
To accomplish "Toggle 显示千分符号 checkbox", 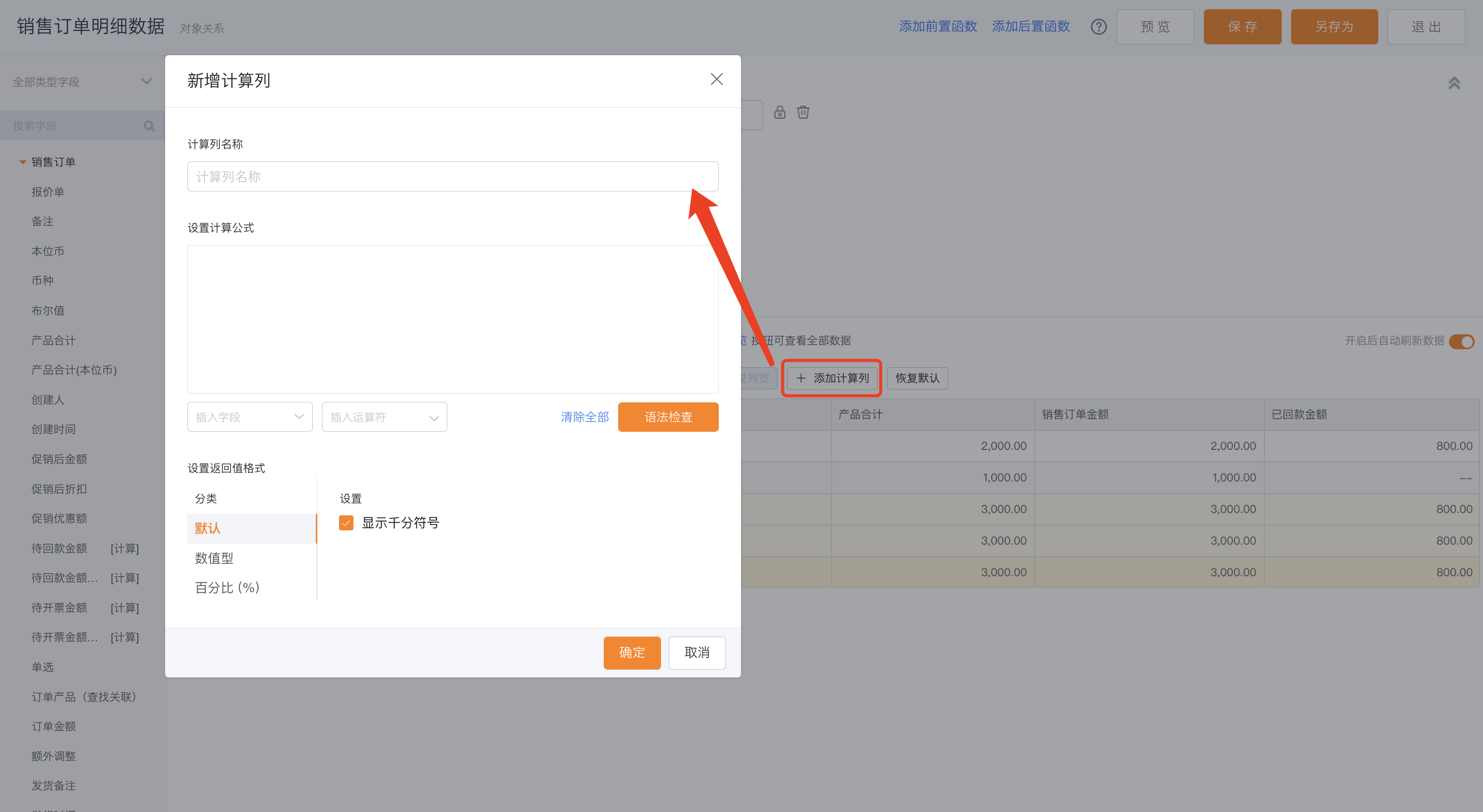I will (x=346, y=523).
